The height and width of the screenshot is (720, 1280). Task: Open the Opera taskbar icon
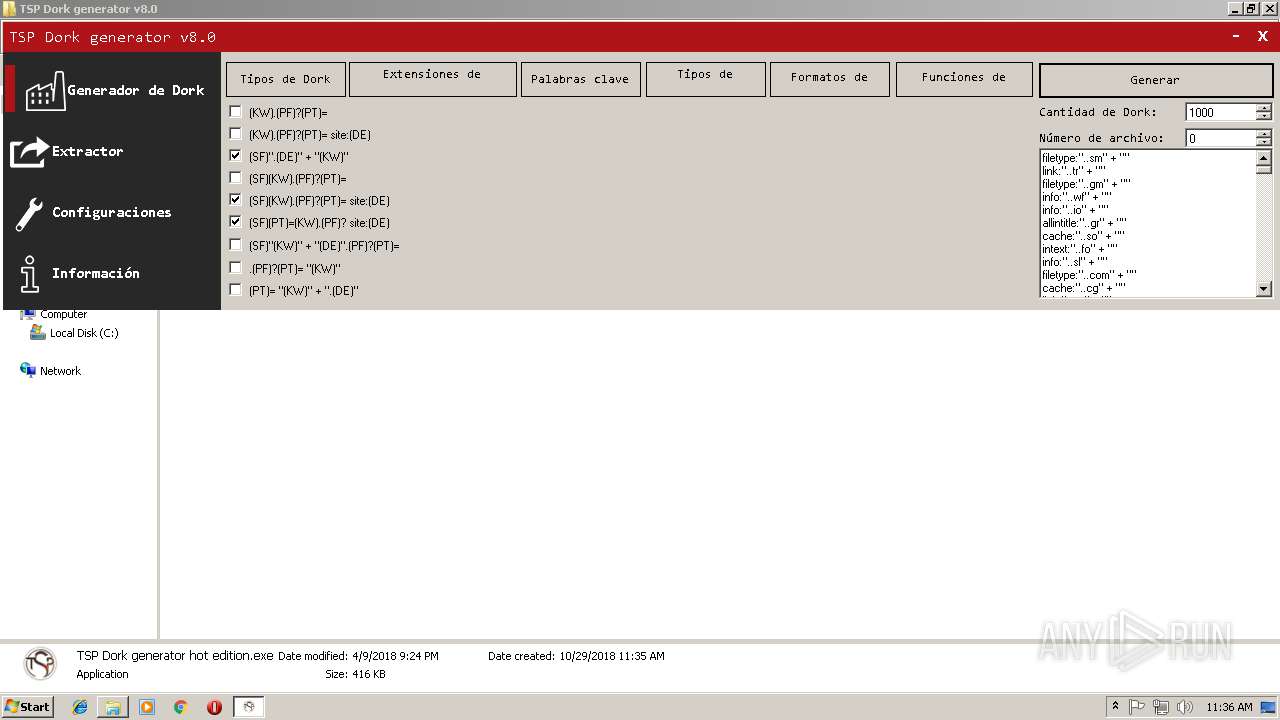tap(214, 707)
